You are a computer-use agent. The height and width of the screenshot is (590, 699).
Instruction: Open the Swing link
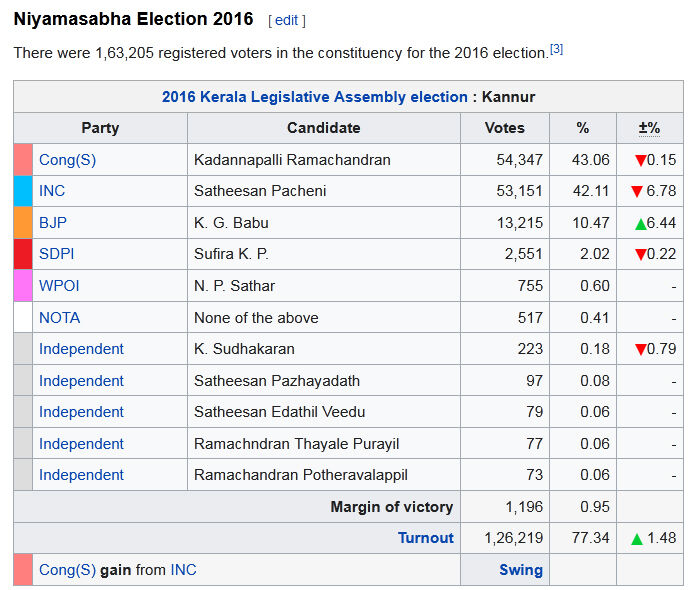(x=521, y=570)
